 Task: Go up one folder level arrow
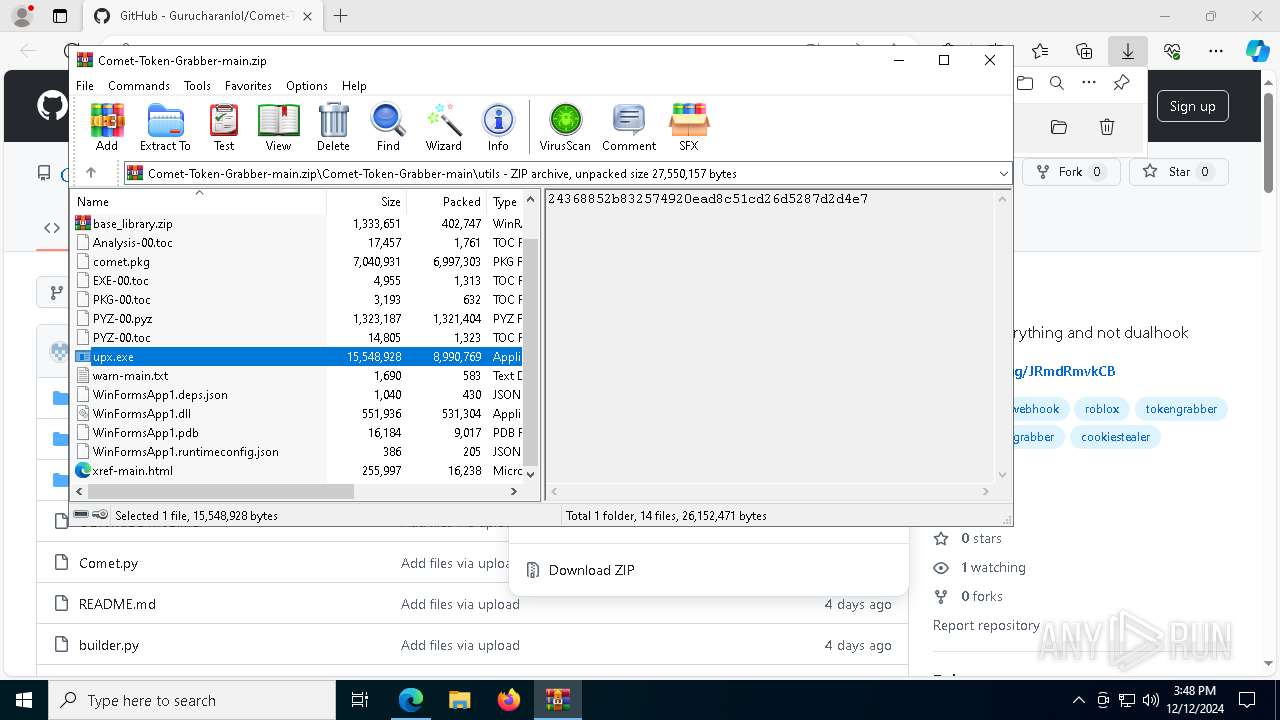pos(91,173)
